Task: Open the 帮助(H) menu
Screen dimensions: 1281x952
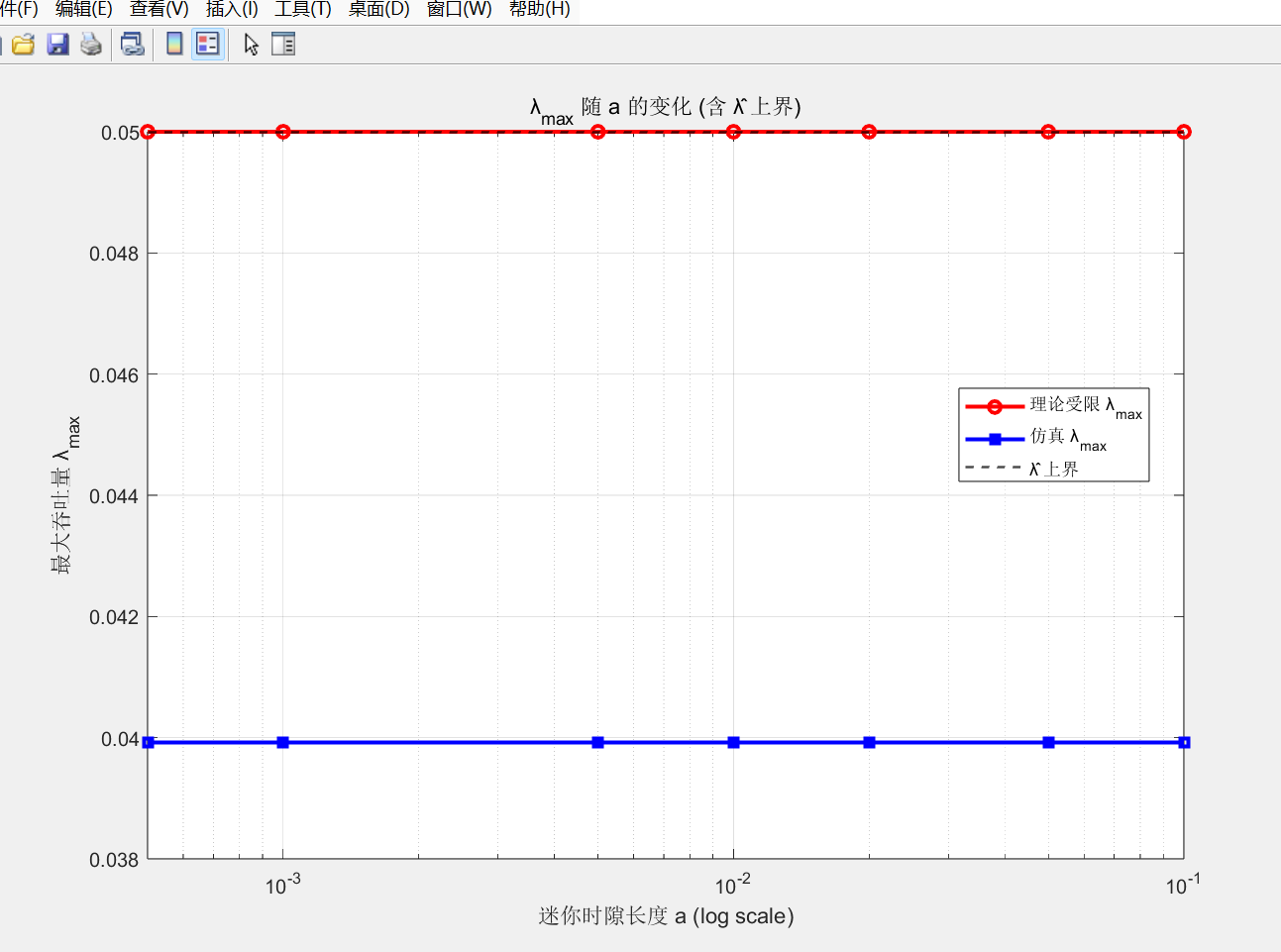Action: pos(539,9)
